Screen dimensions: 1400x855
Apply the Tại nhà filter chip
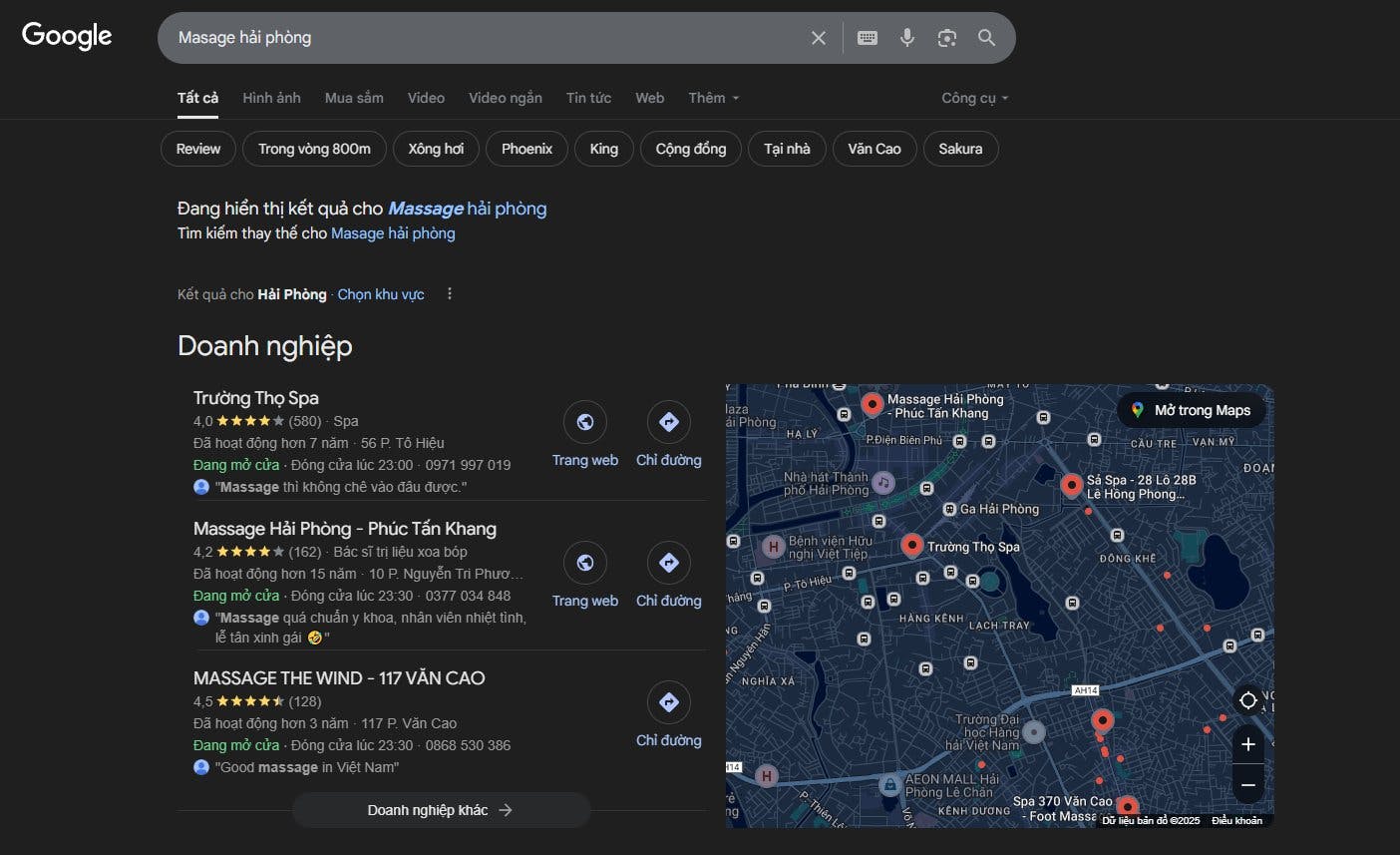point(787,149)
